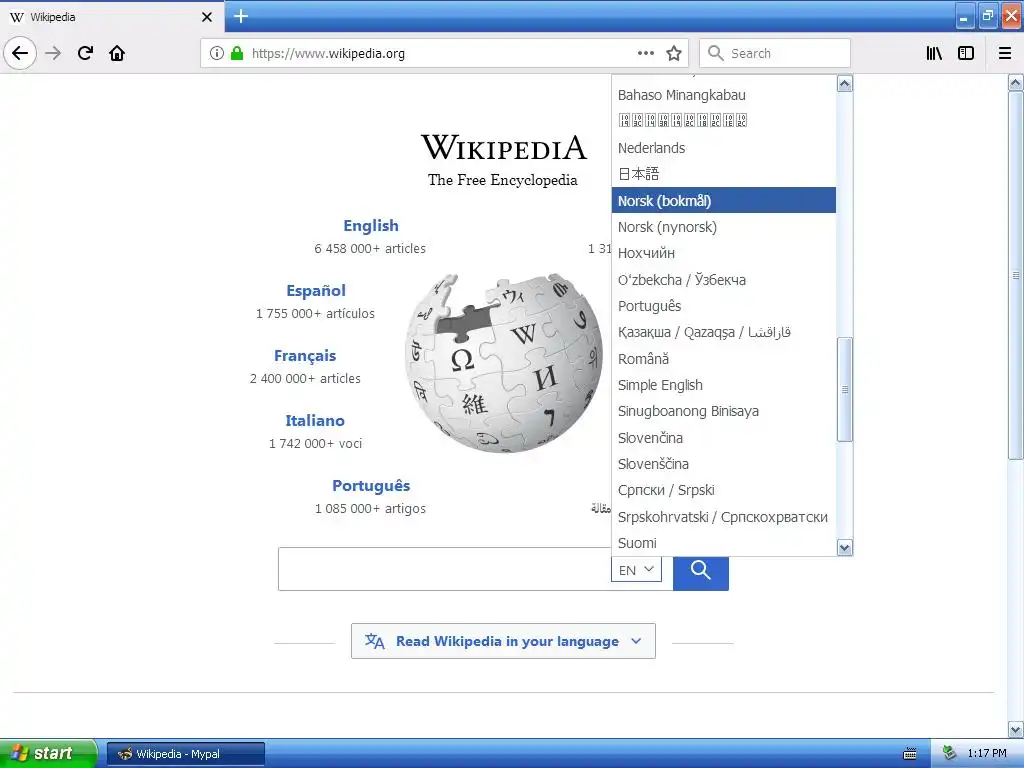Click the blue magnifier search button on Wikipedia
This screenshot has height=768, width=1024.
point(701,570)
